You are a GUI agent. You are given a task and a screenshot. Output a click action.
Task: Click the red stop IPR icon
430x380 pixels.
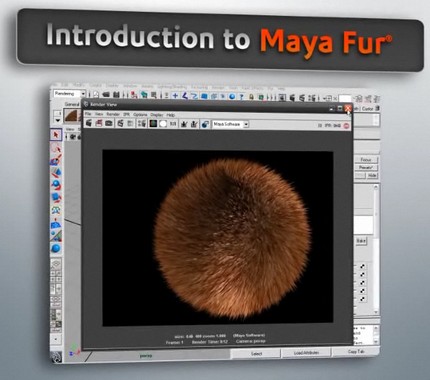click(346, 126)
